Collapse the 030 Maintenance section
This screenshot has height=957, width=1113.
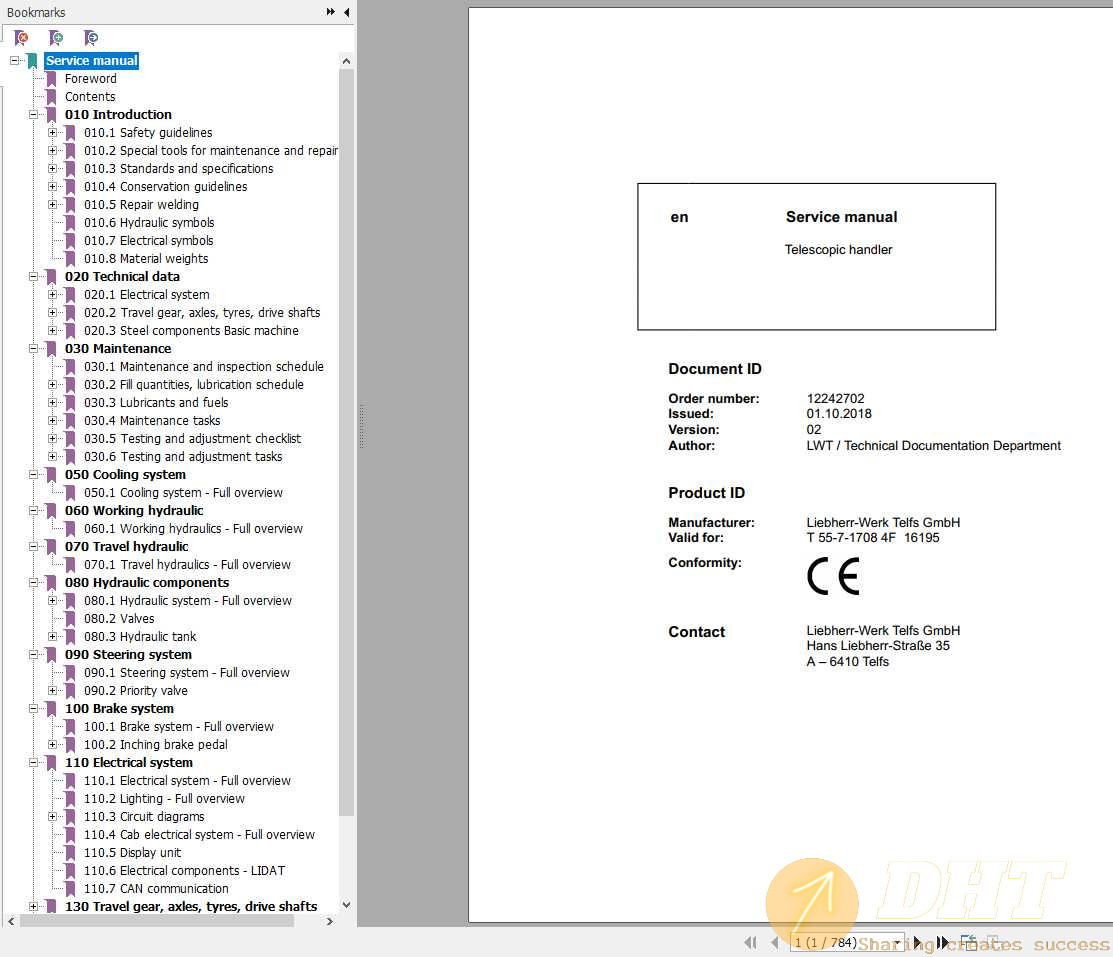[x=33, y=349]
